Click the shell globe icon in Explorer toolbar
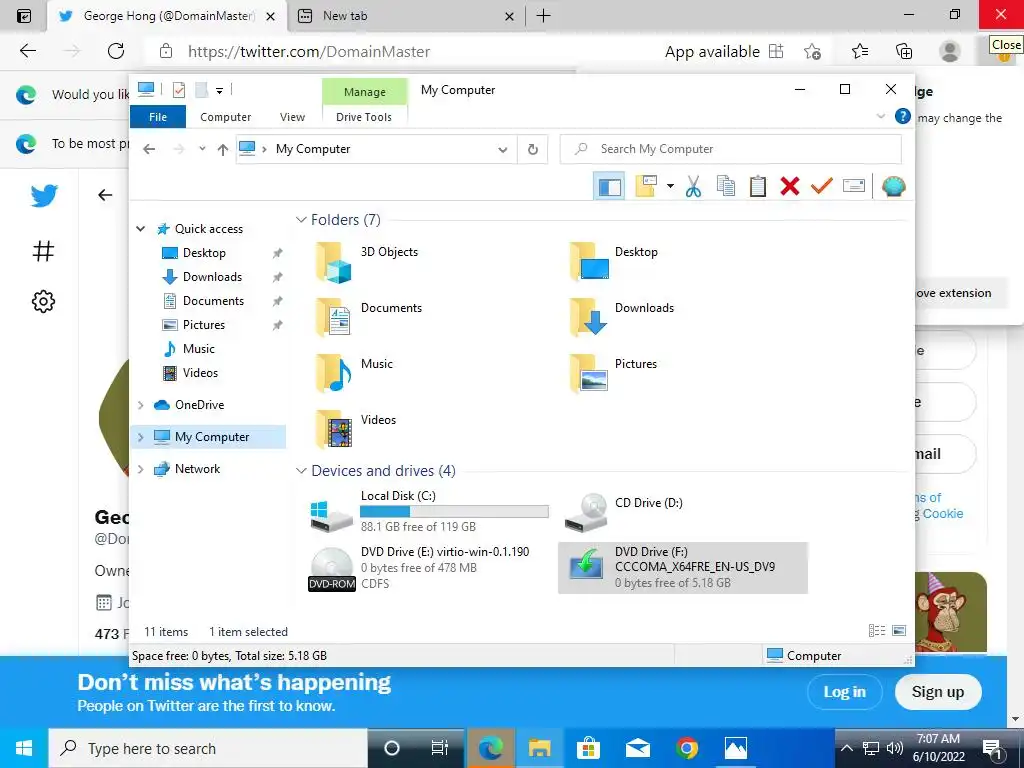Screen dimensions: 1024x768 (x=893, y=187)
